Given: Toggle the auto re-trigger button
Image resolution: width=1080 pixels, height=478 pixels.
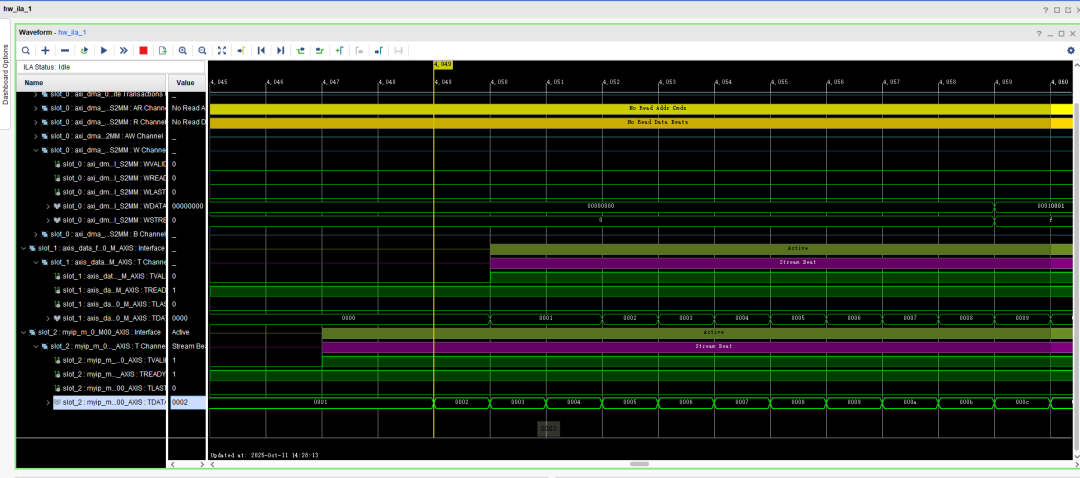Looking at the screenshot, I should tap(85, 50).
